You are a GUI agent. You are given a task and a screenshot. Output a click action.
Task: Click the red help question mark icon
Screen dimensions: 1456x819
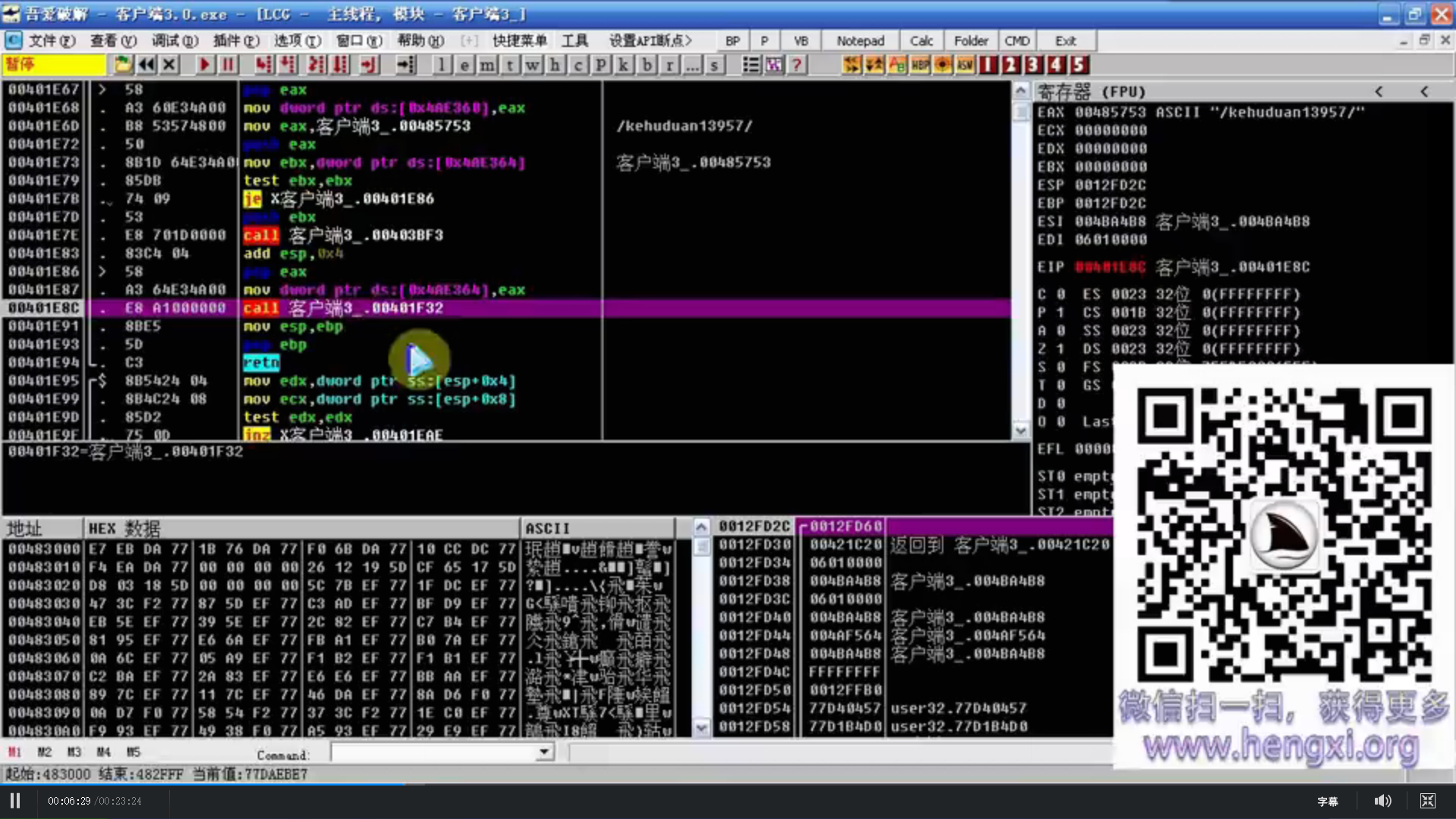point(796,65)
